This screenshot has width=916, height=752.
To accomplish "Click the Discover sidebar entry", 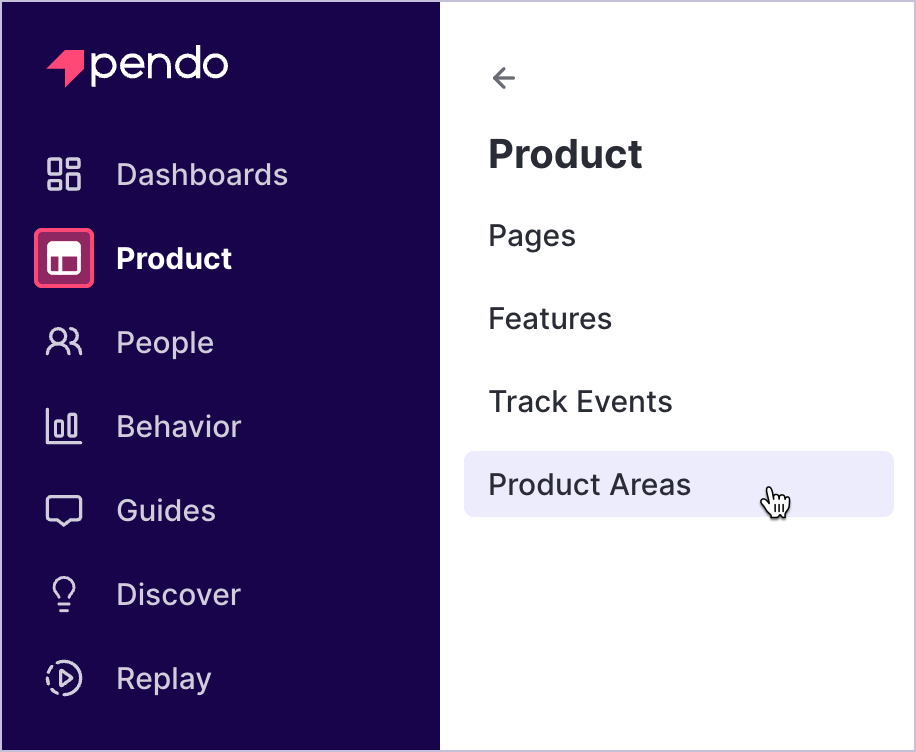I will 178,594.
